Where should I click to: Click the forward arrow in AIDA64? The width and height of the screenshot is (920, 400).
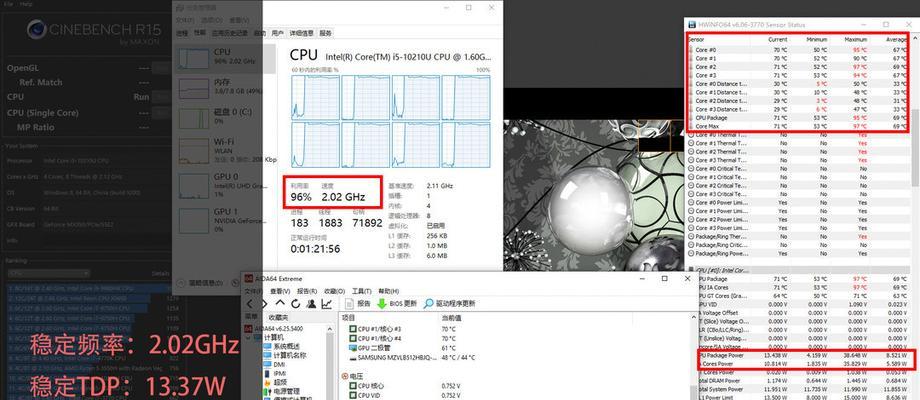(x=265, y=304)
